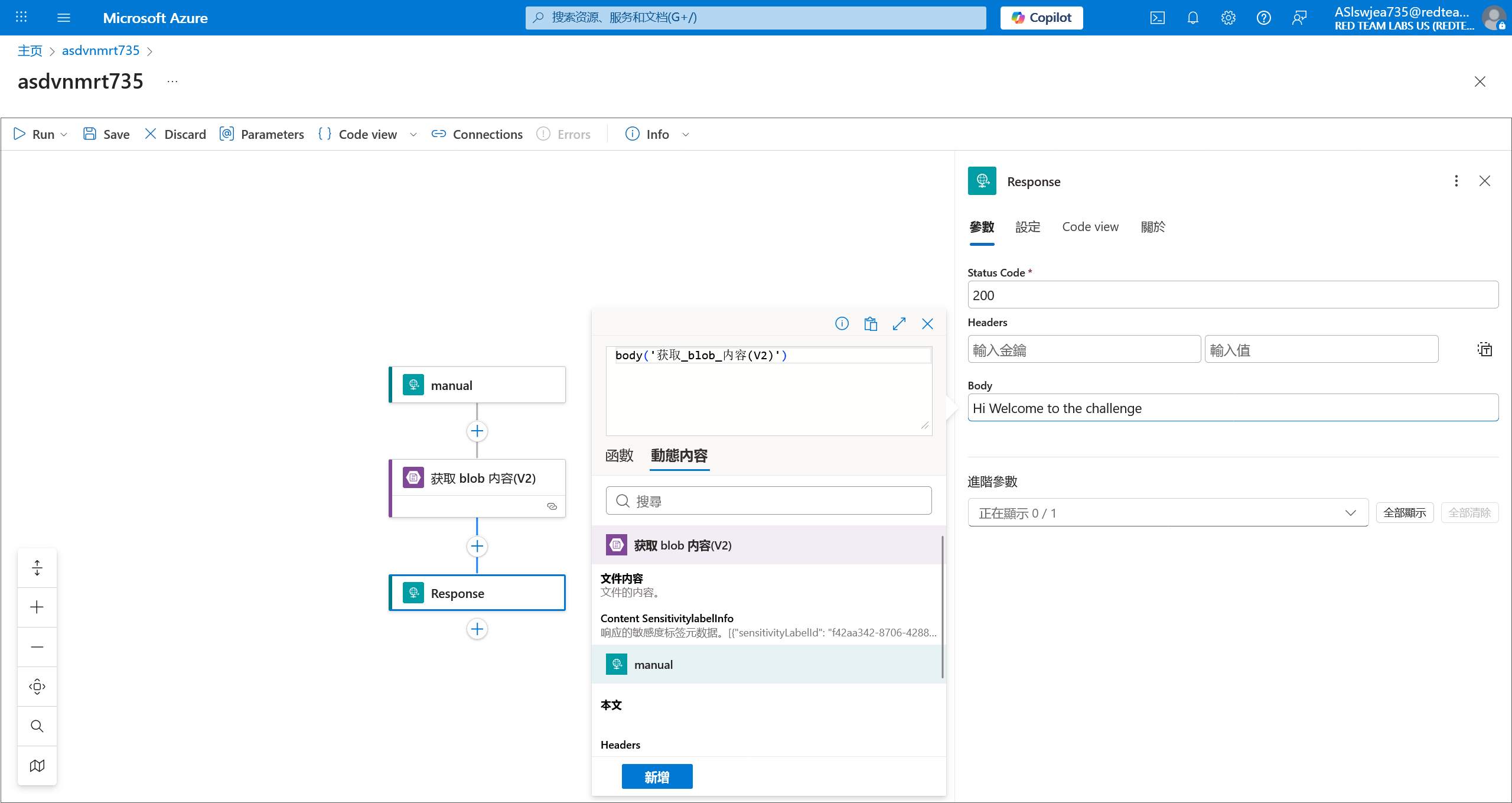Open the 設定 tab in Response panel

coord(1028,227)
